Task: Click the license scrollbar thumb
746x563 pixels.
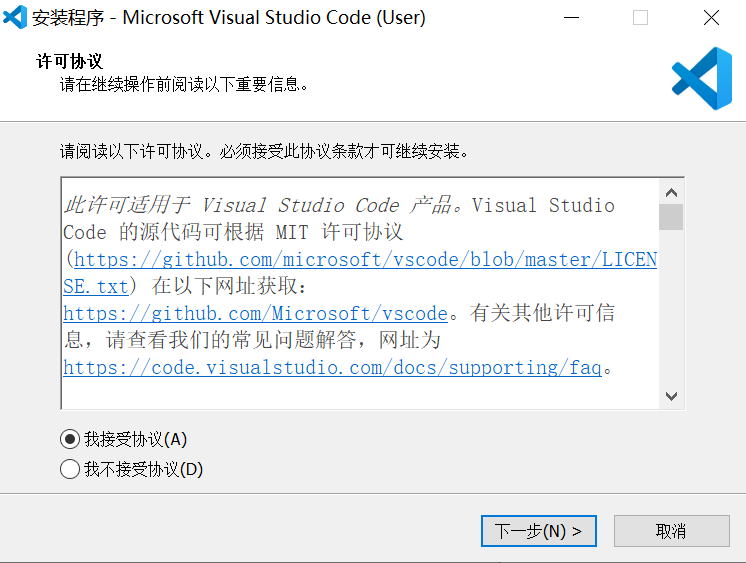Action: (x=671, y=217)
